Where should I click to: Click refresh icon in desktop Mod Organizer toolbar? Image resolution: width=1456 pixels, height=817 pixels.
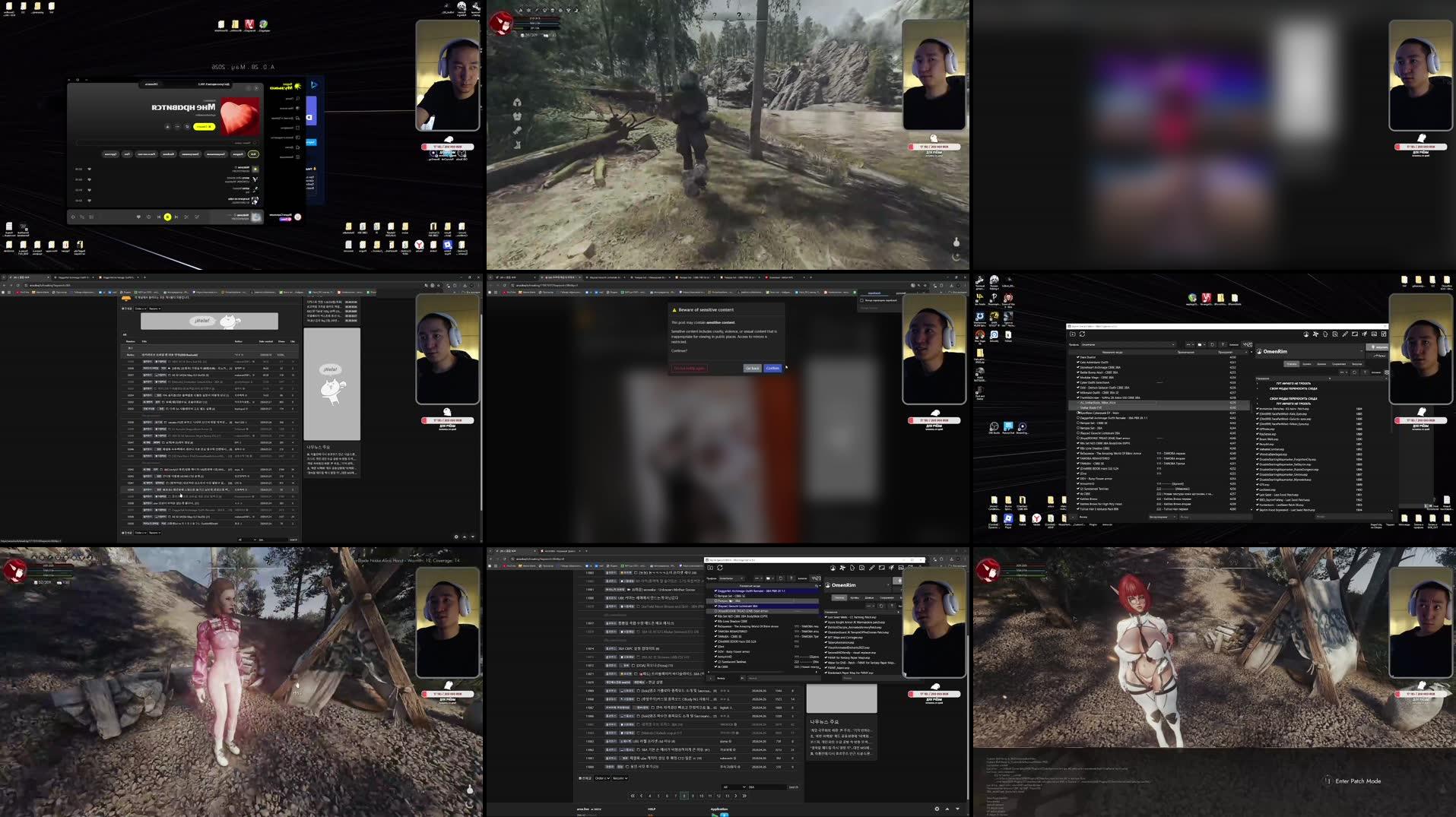[1082, 334]
